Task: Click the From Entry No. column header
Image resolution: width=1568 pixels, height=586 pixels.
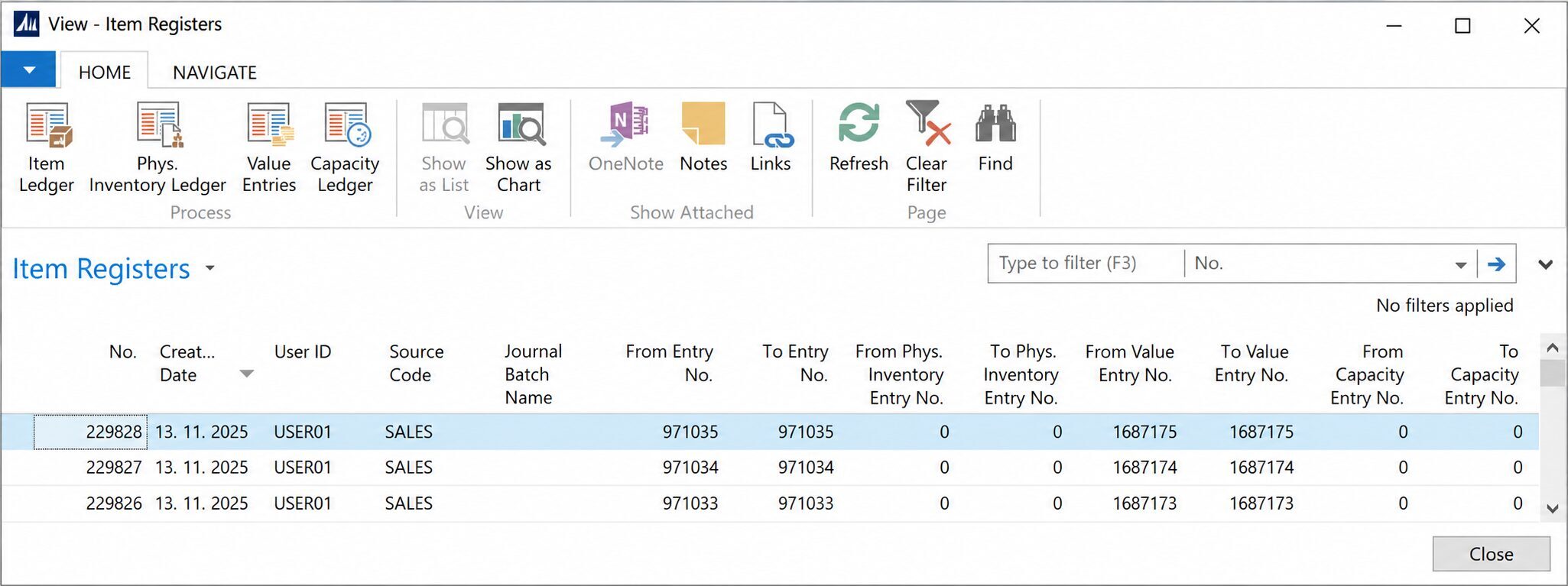Action: (669, 363)
